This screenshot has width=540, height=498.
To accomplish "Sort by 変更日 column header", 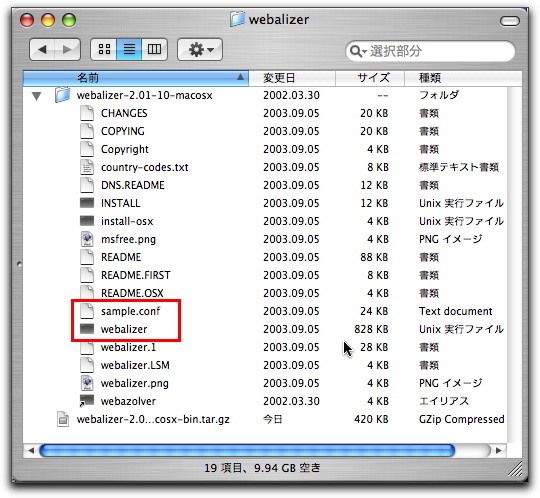I will [292, 78].
